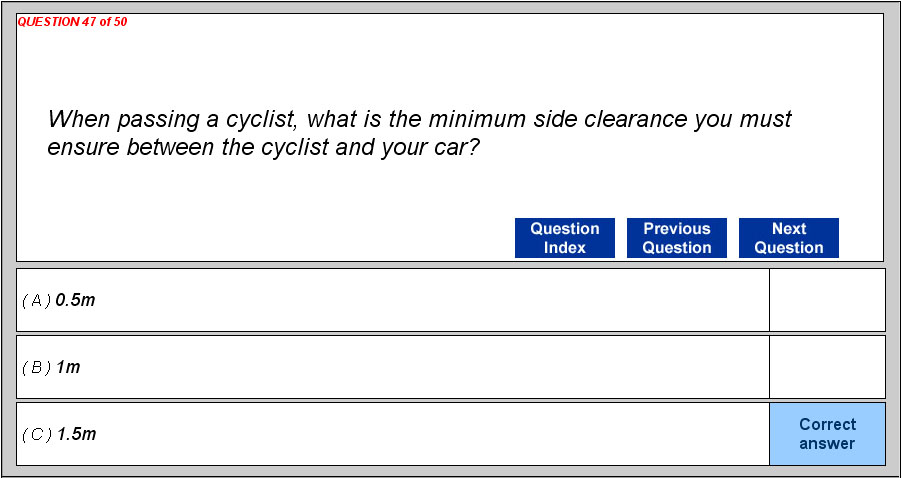The image size is (902, 478).
Task: Click the bold 0.5m answer text
Action: 76,300
